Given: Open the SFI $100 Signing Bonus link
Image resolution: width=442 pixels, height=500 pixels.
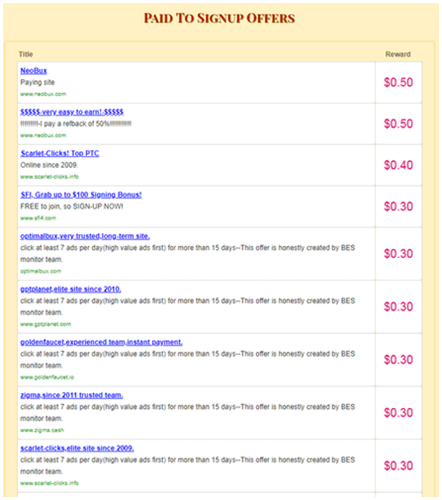Looking at the screenshot, I should [x=81, y=195].
